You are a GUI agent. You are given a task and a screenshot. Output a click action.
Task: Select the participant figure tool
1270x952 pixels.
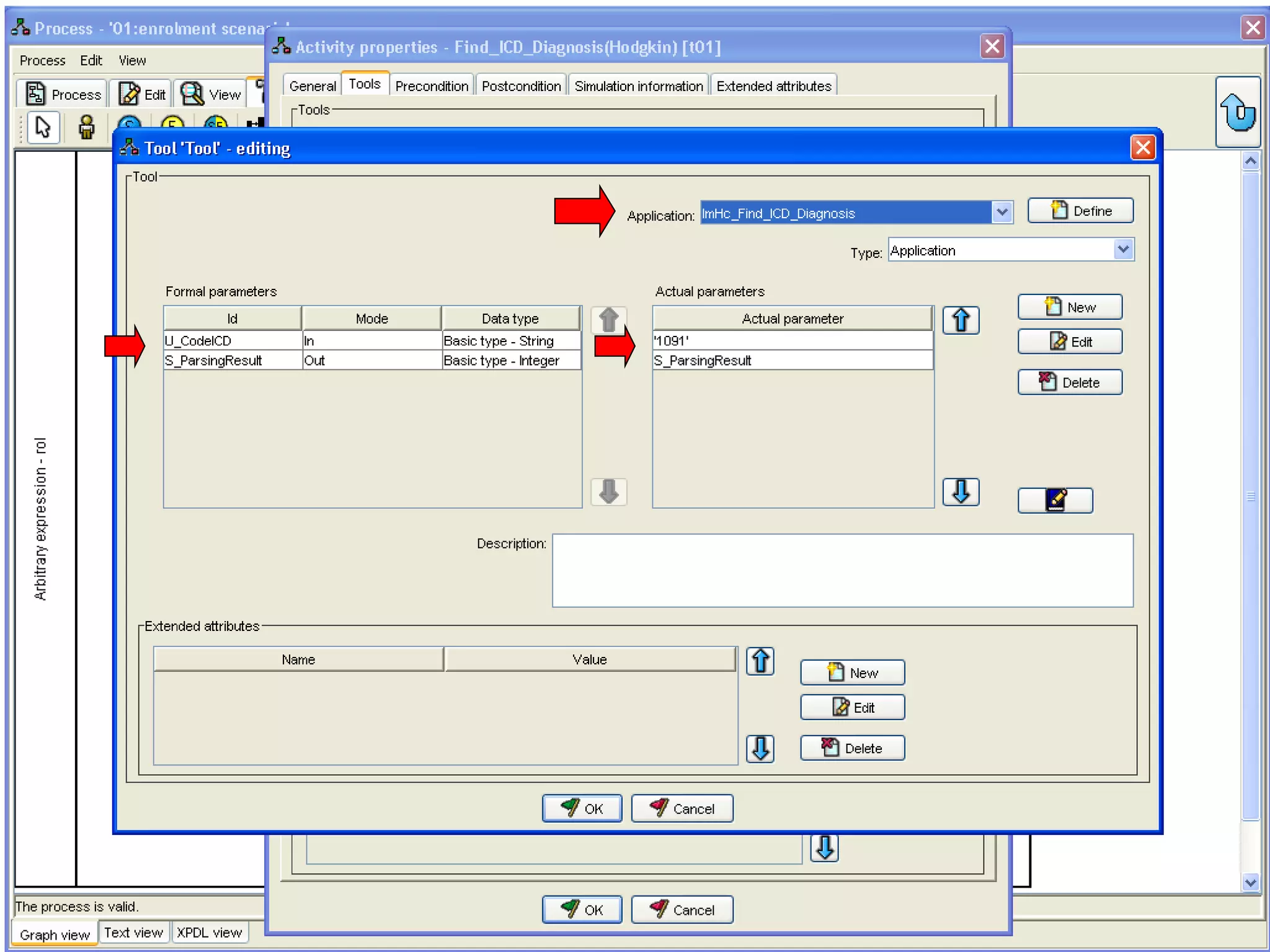87,128
